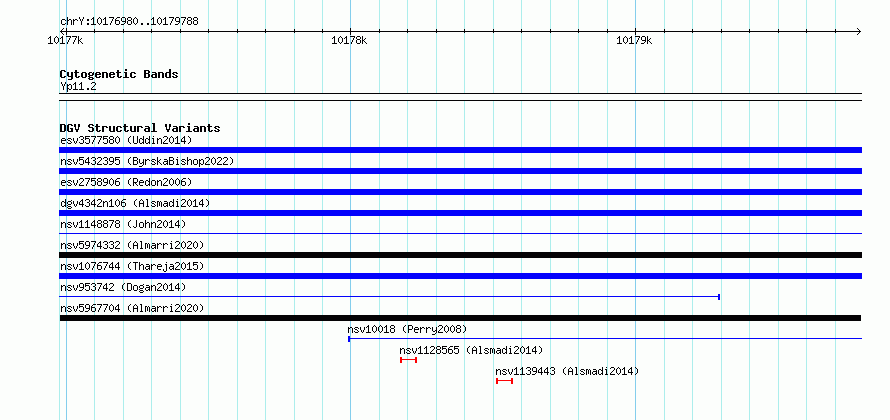Click nsv10018 (Perry2008) variant label
This screenshot has width=890, height=420.
[407, 329]
